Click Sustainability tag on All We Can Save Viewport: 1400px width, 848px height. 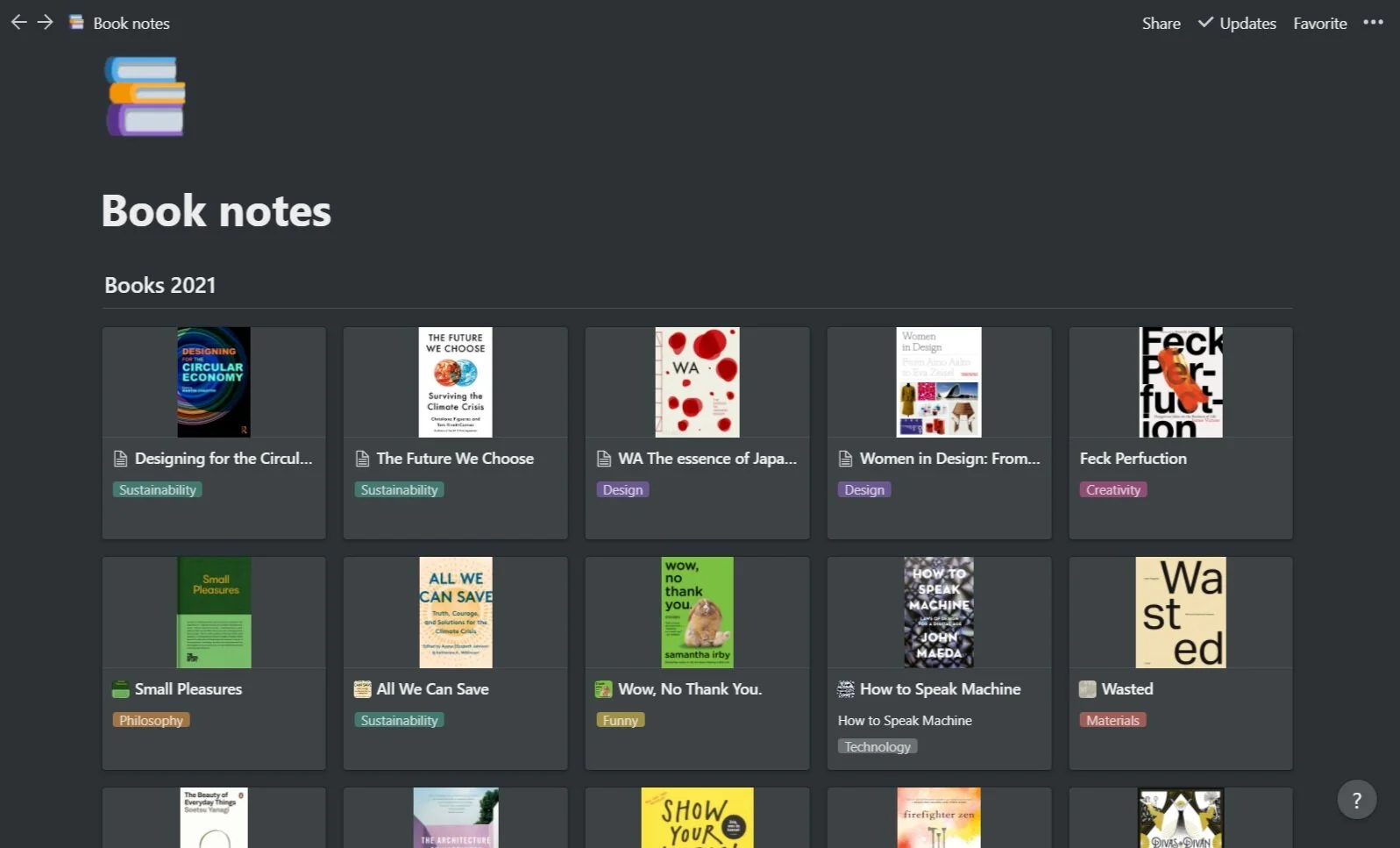[x=399, y=721]
